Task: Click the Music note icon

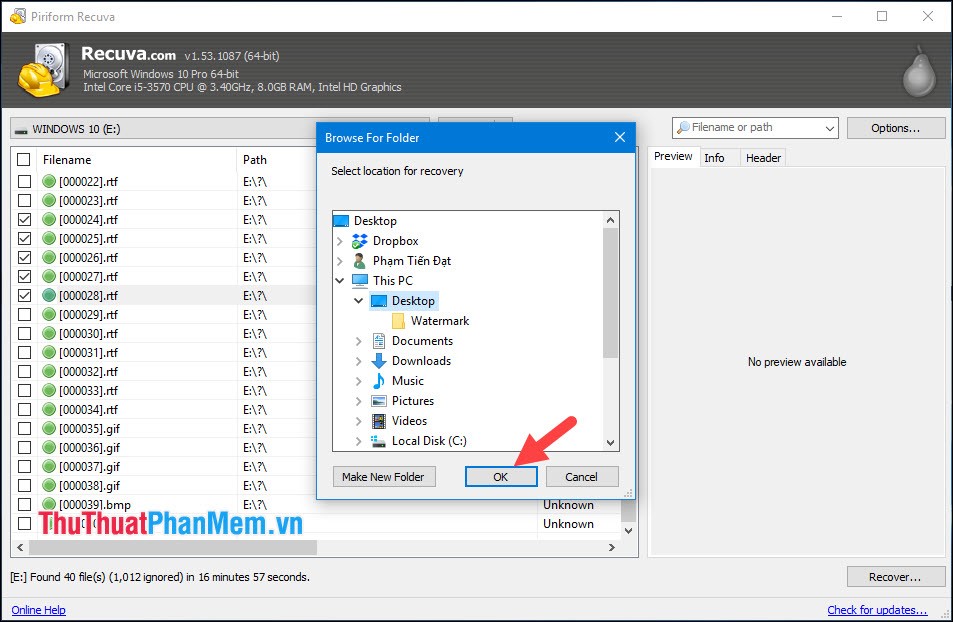Action: (x=379, y=381)
